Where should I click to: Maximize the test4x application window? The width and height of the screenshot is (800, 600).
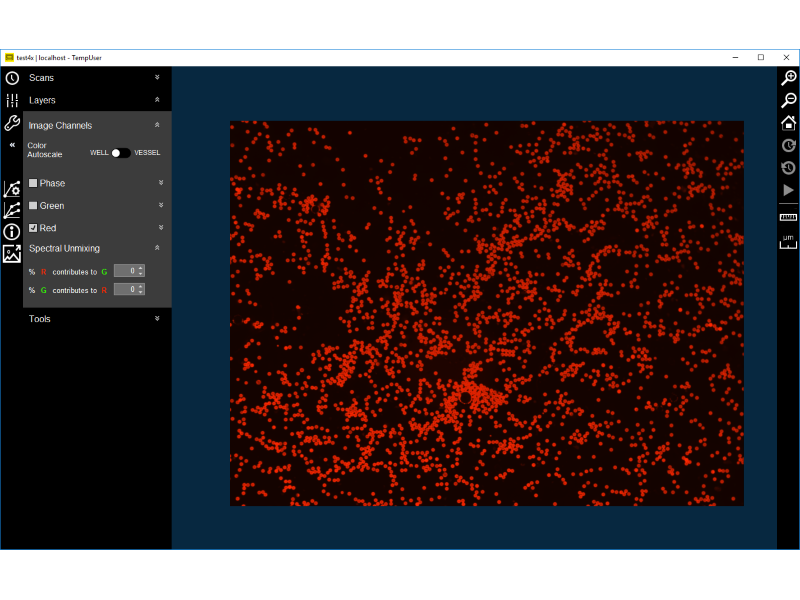(x=761, y=58)
